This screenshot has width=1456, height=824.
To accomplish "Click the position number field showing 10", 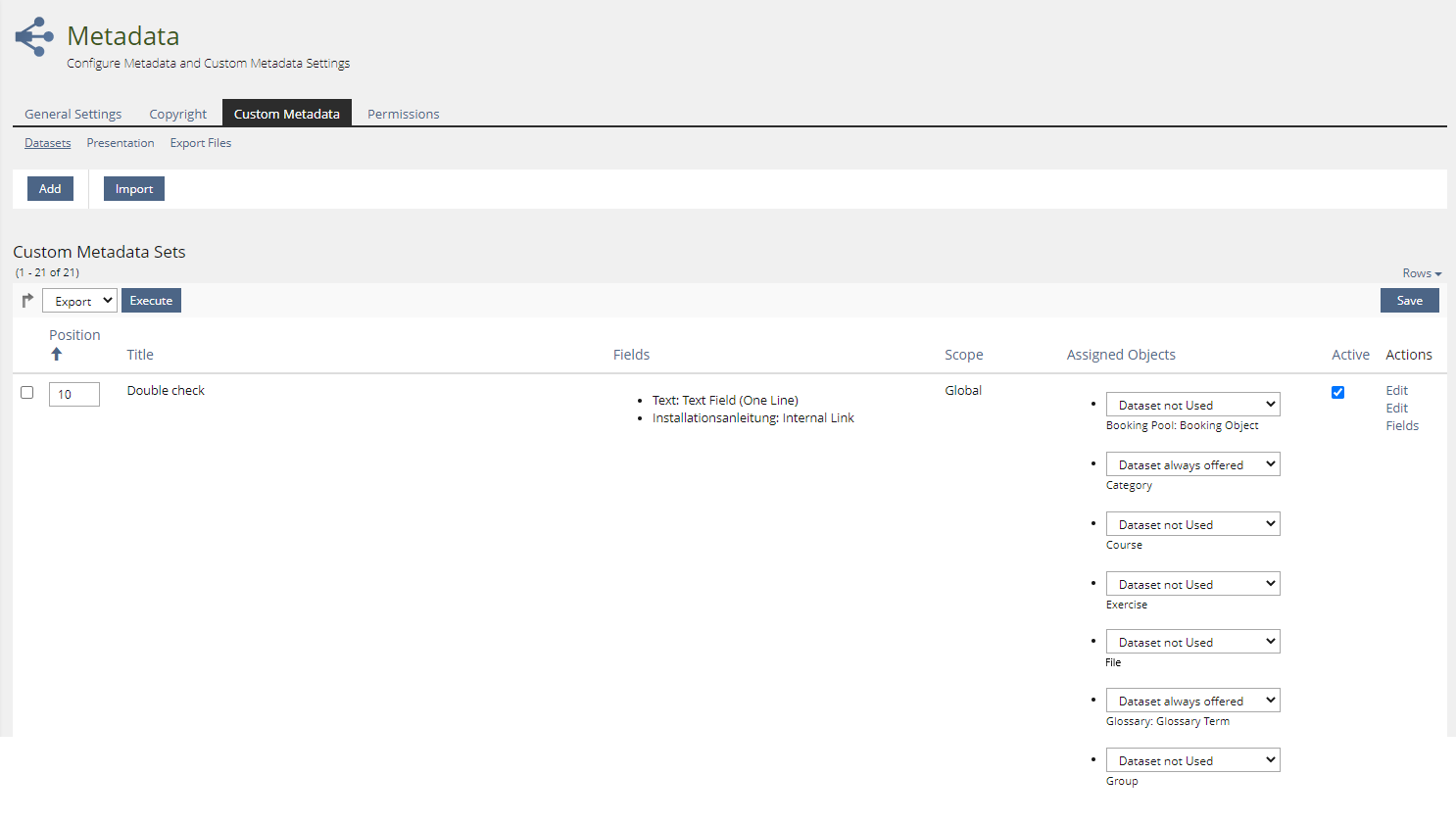I will point(74,394).
